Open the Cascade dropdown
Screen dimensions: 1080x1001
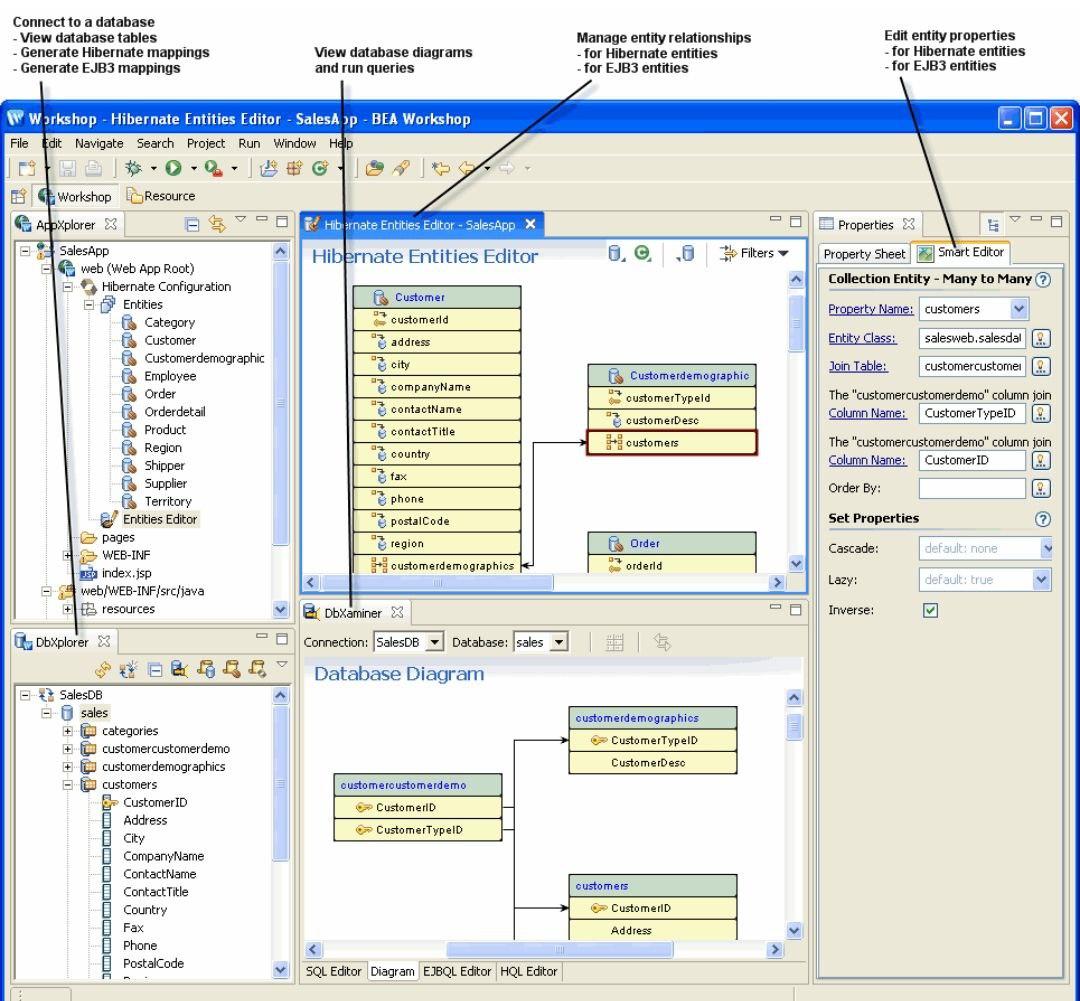tap(1046, 548)
